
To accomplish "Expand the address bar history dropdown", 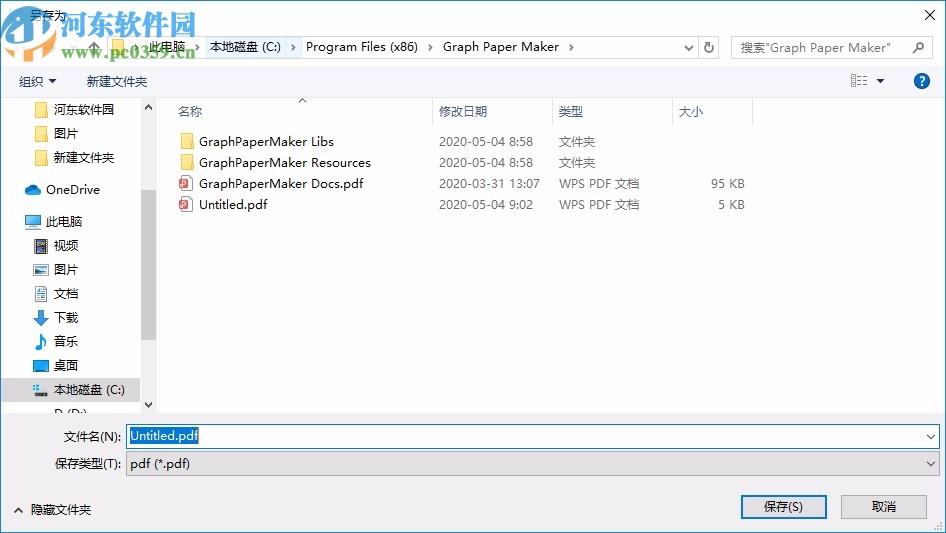I will 688,47.
